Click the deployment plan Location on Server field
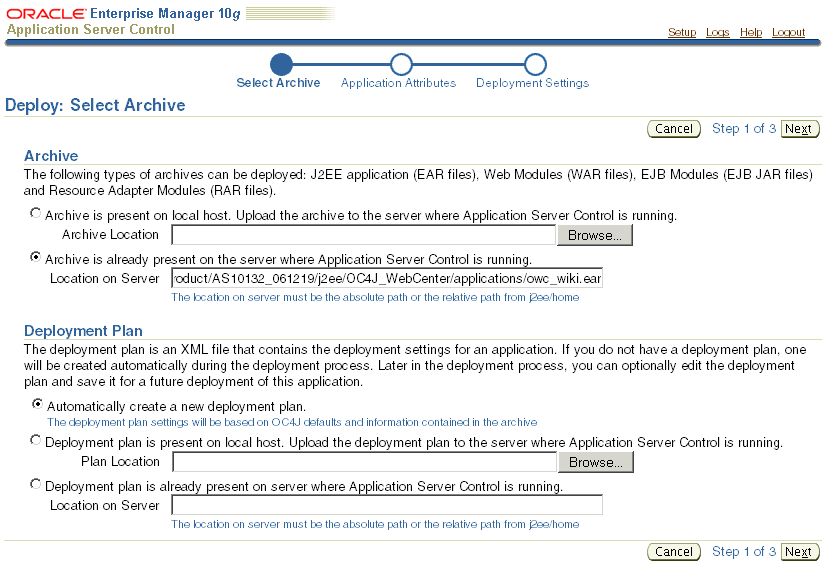The image size is (825, 565). click(387, 505)
